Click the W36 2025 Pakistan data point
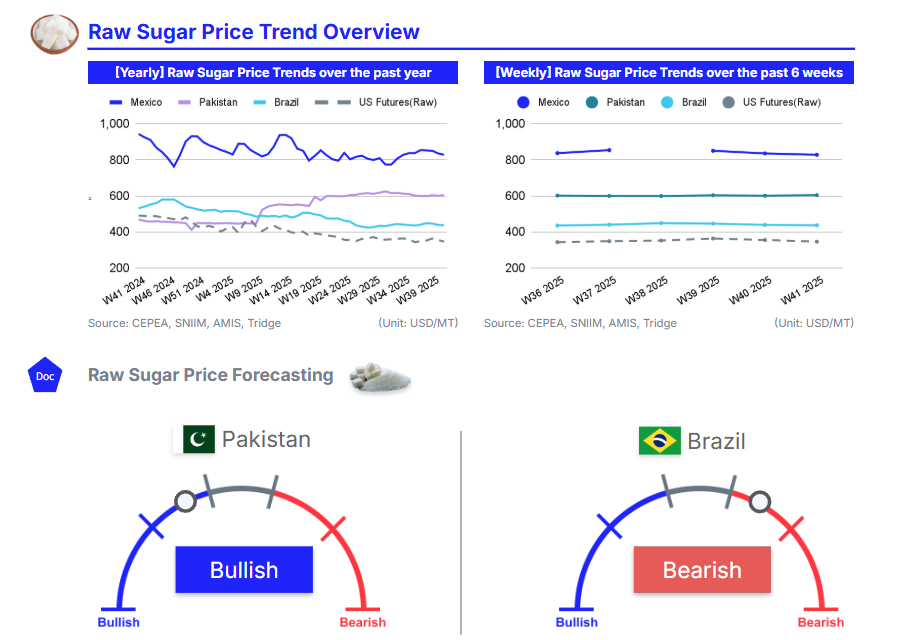The height and width of the screenshot is (640, 913). [x=557, y=196]
